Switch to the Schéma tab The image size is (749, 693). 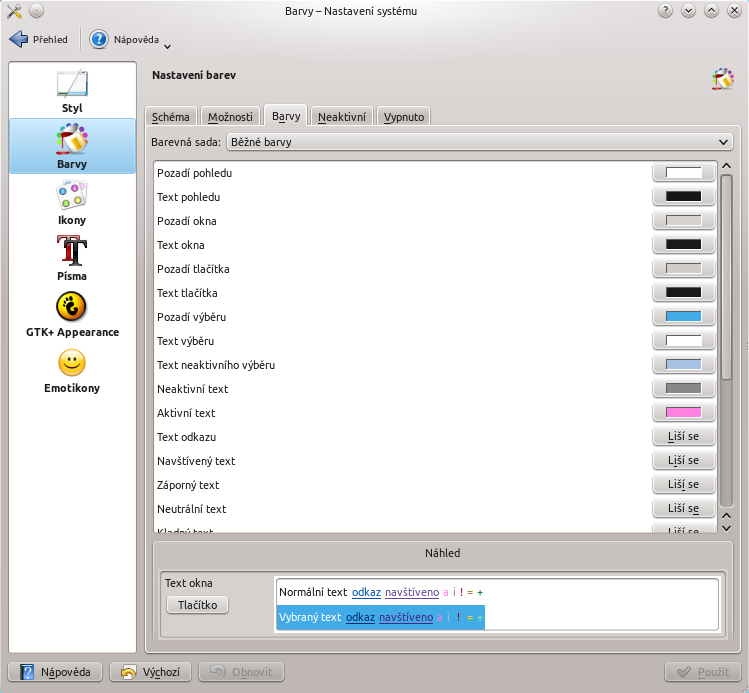[x=170, y=117]
